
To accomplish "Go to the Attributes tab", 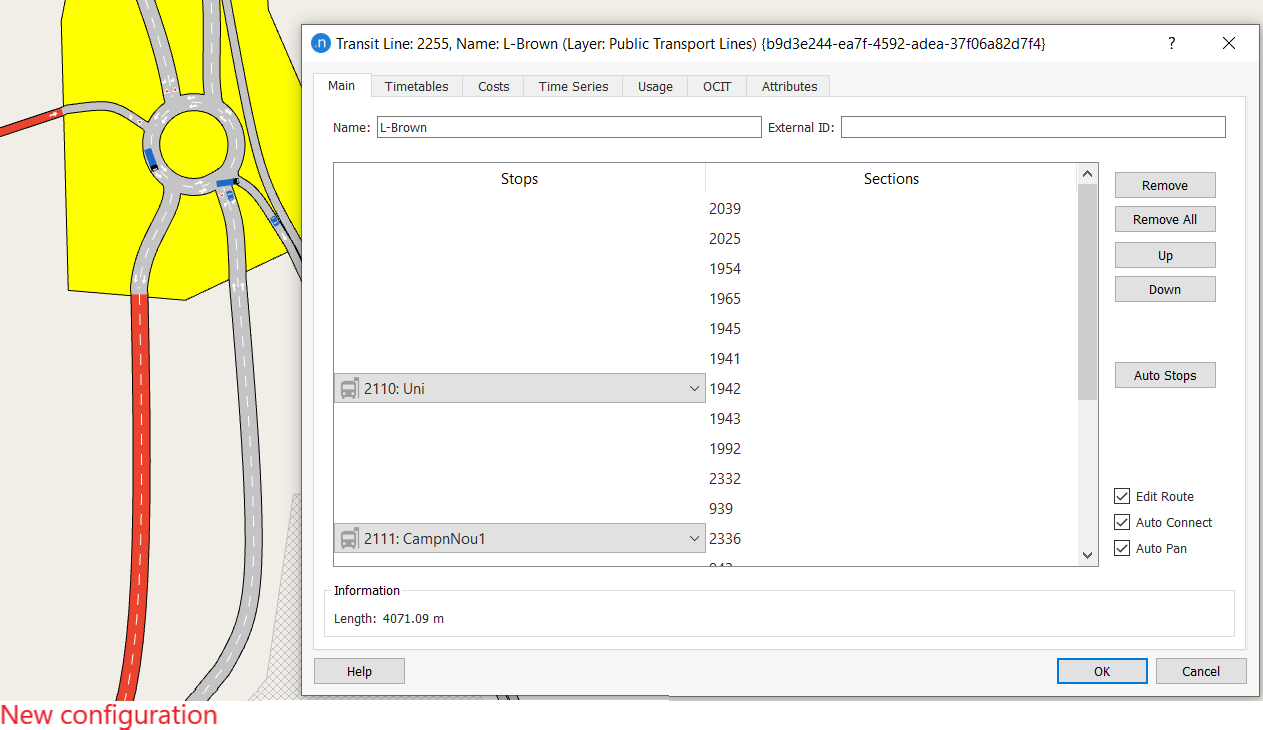I will tap(789, 87).
